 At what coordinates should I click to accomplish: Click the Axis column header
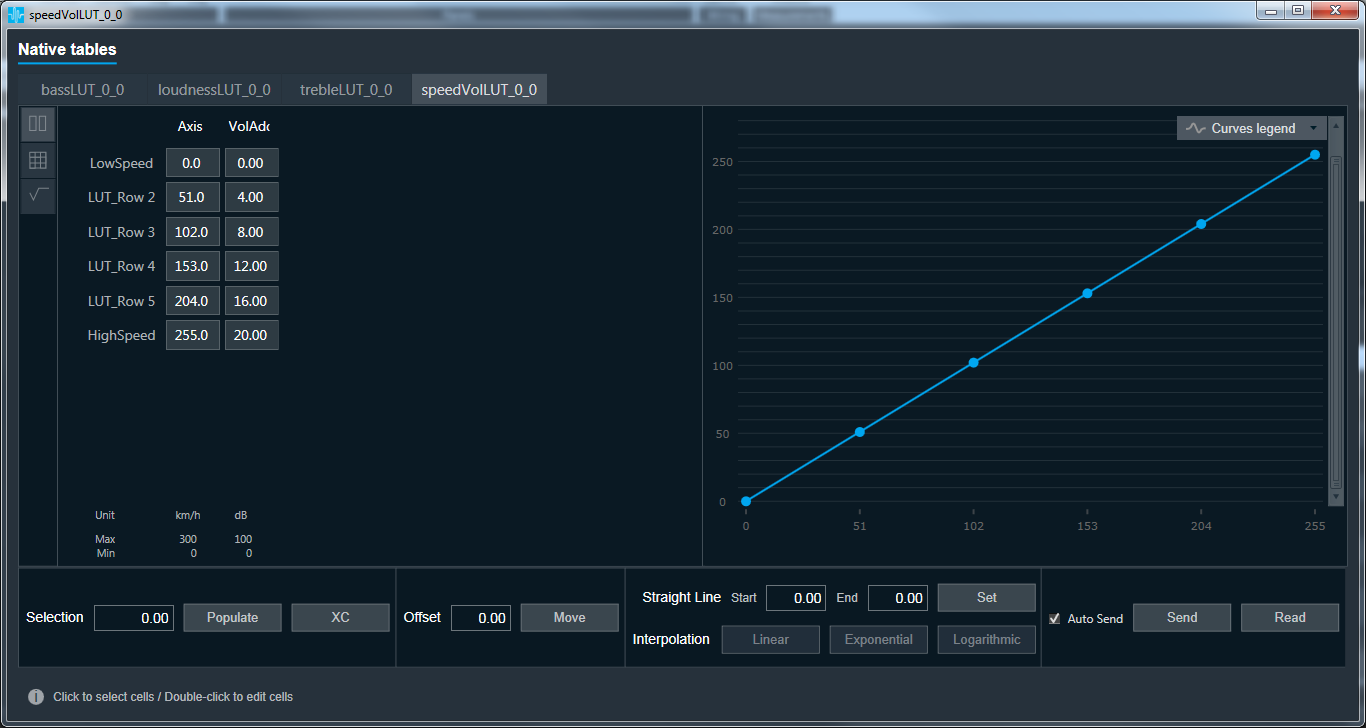coord(190,126)
